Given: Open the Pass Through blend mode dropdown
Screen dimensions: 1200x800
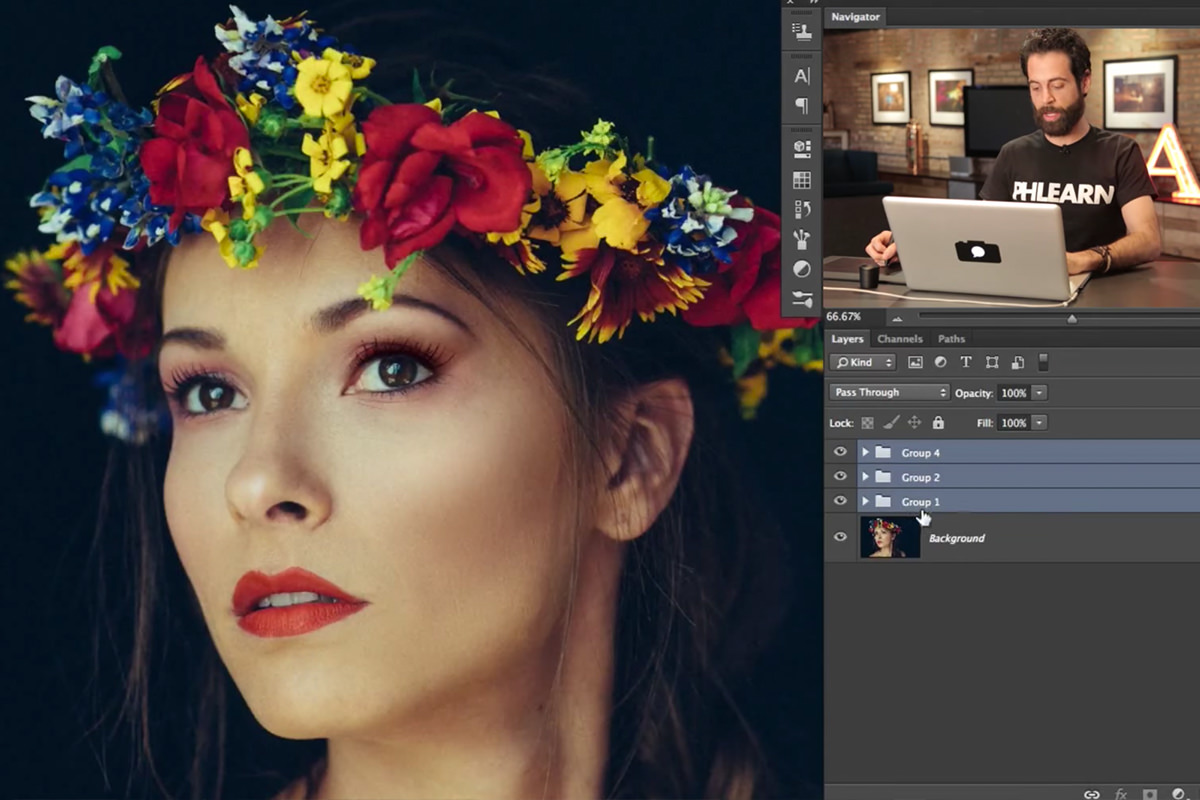Looking at the screenshot, I should click(888, 392).
